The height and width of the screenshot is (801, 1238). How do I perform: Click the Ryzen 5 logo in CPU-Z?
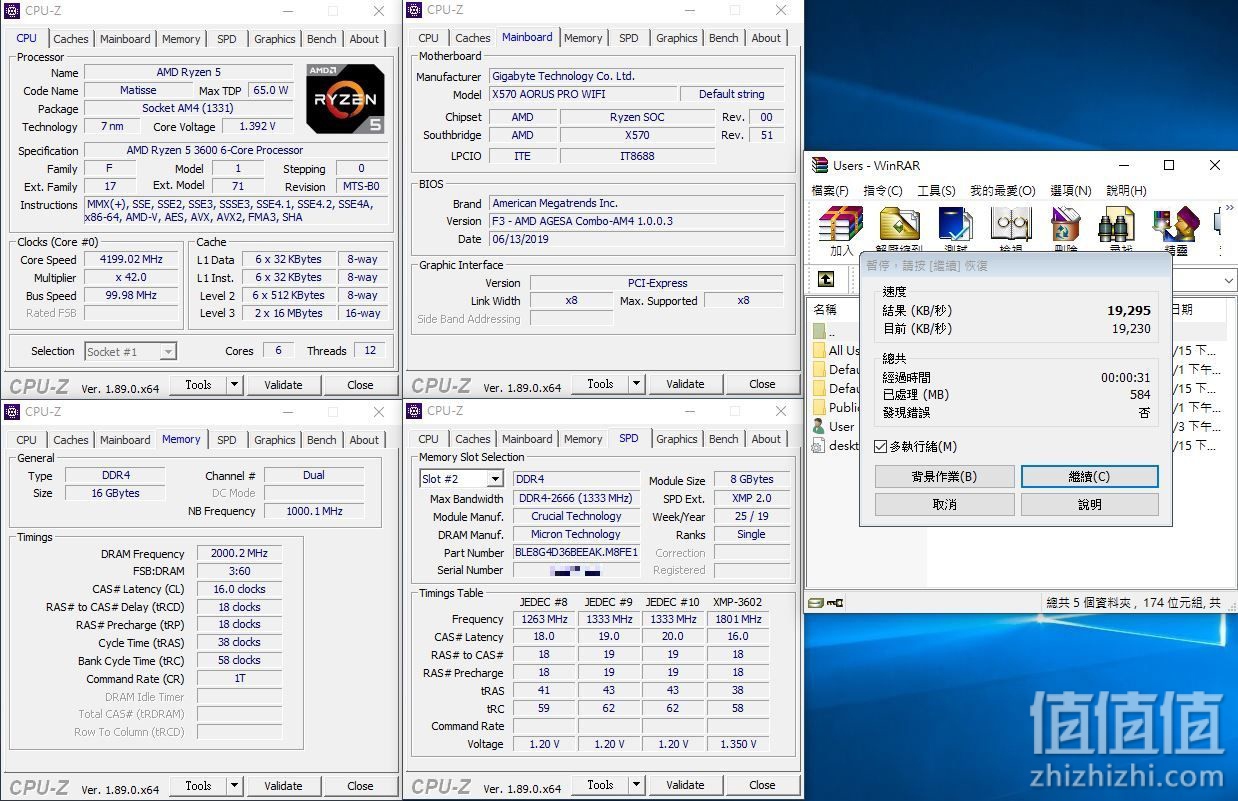click(x=345, y=99)
